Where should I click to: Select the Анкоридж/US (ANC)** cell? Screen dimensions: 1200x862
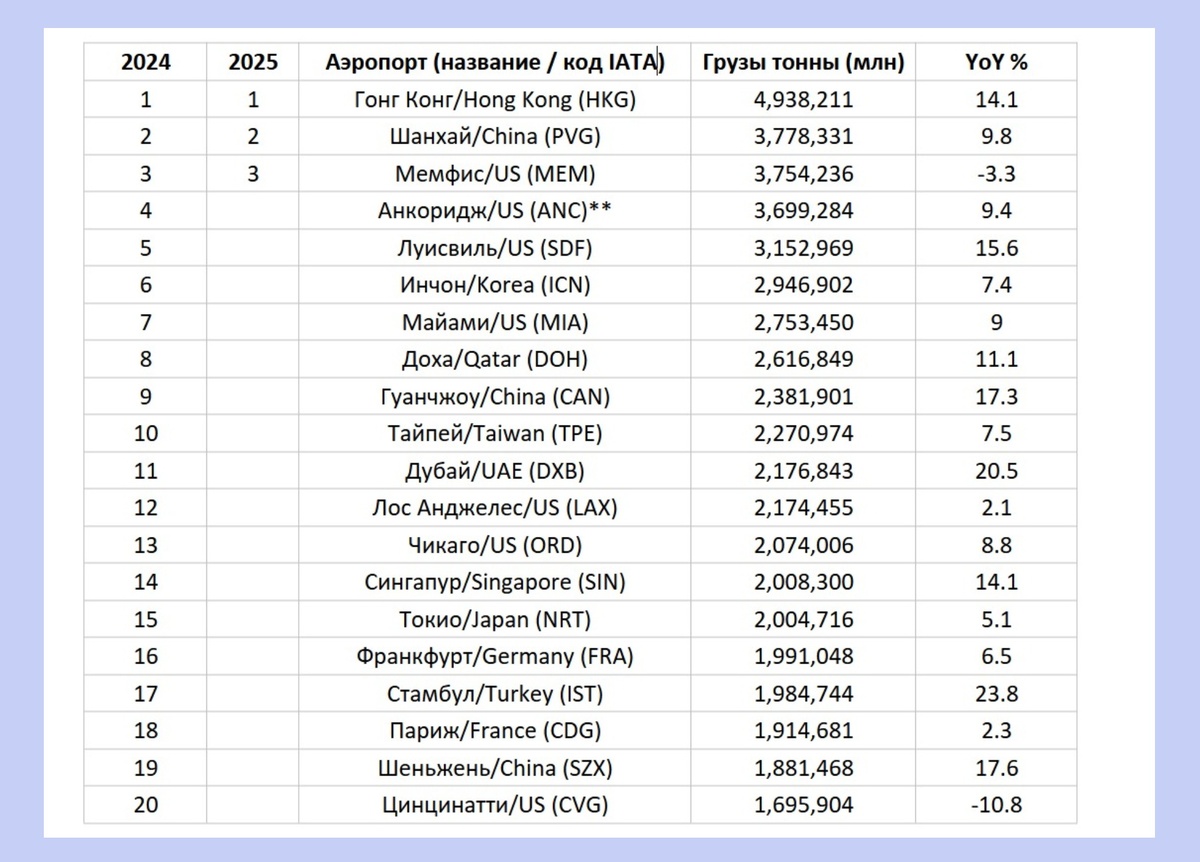point(495,211)
